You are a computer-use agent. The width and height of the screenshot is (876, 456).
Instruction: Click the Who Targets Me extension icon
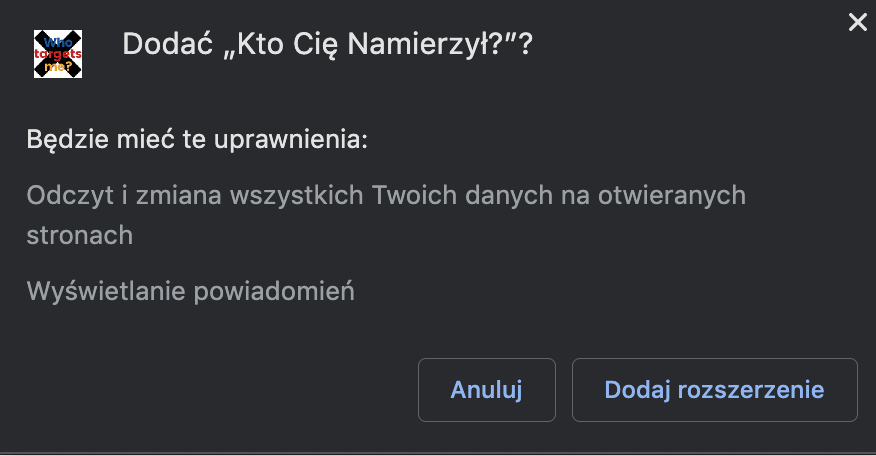click(58, 54)
